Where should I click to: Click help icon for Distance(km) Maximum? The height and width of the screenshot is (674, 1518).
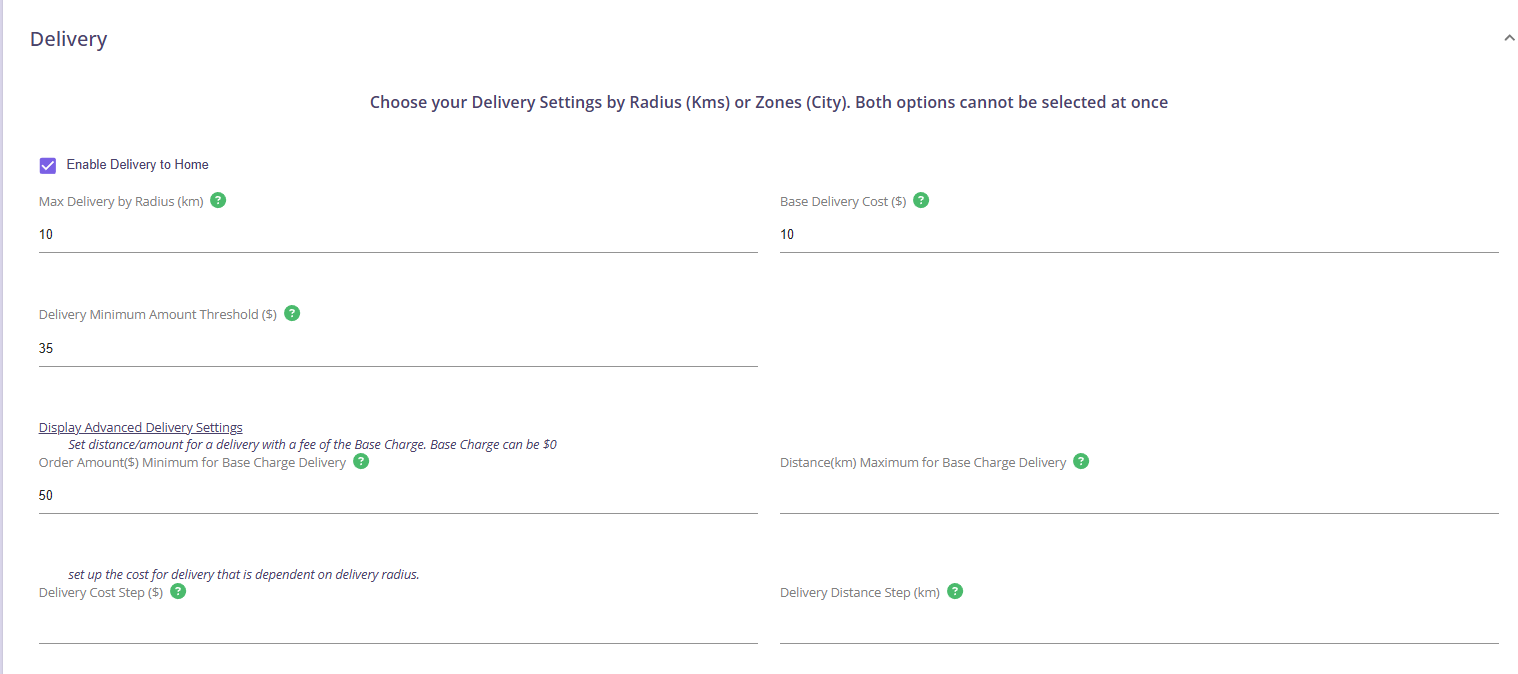click(1081, 461)
